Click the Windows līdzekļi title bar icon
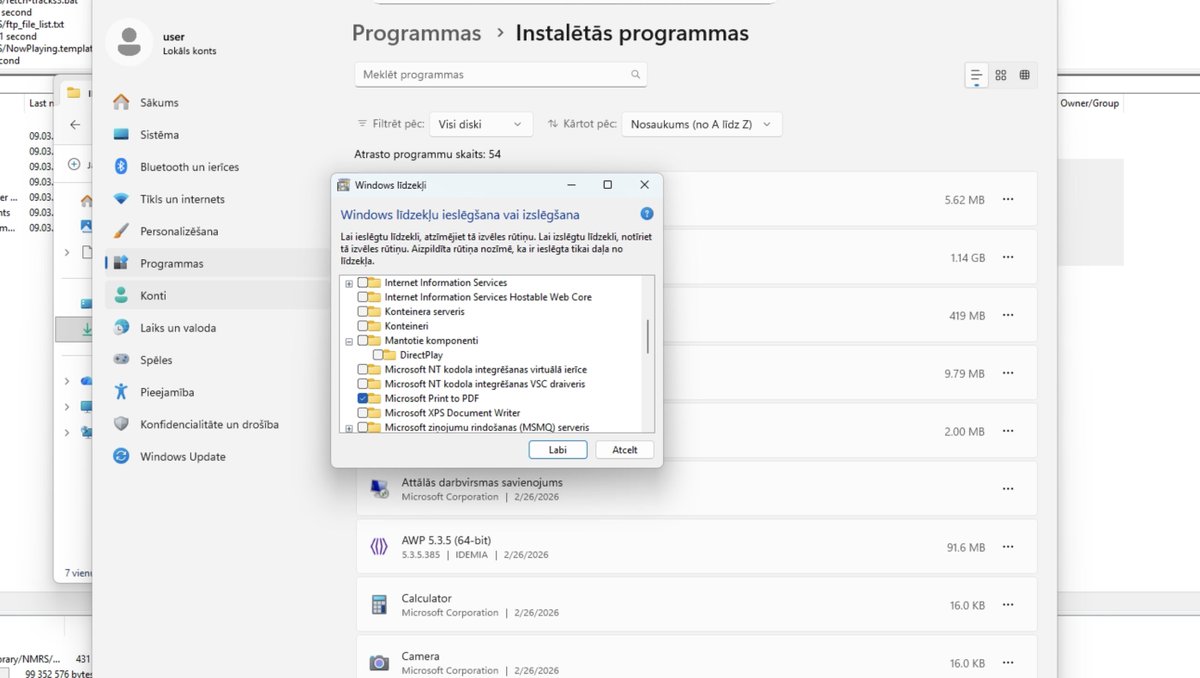The height and width of the screenshot is (678, 1200). coord(343,185)
